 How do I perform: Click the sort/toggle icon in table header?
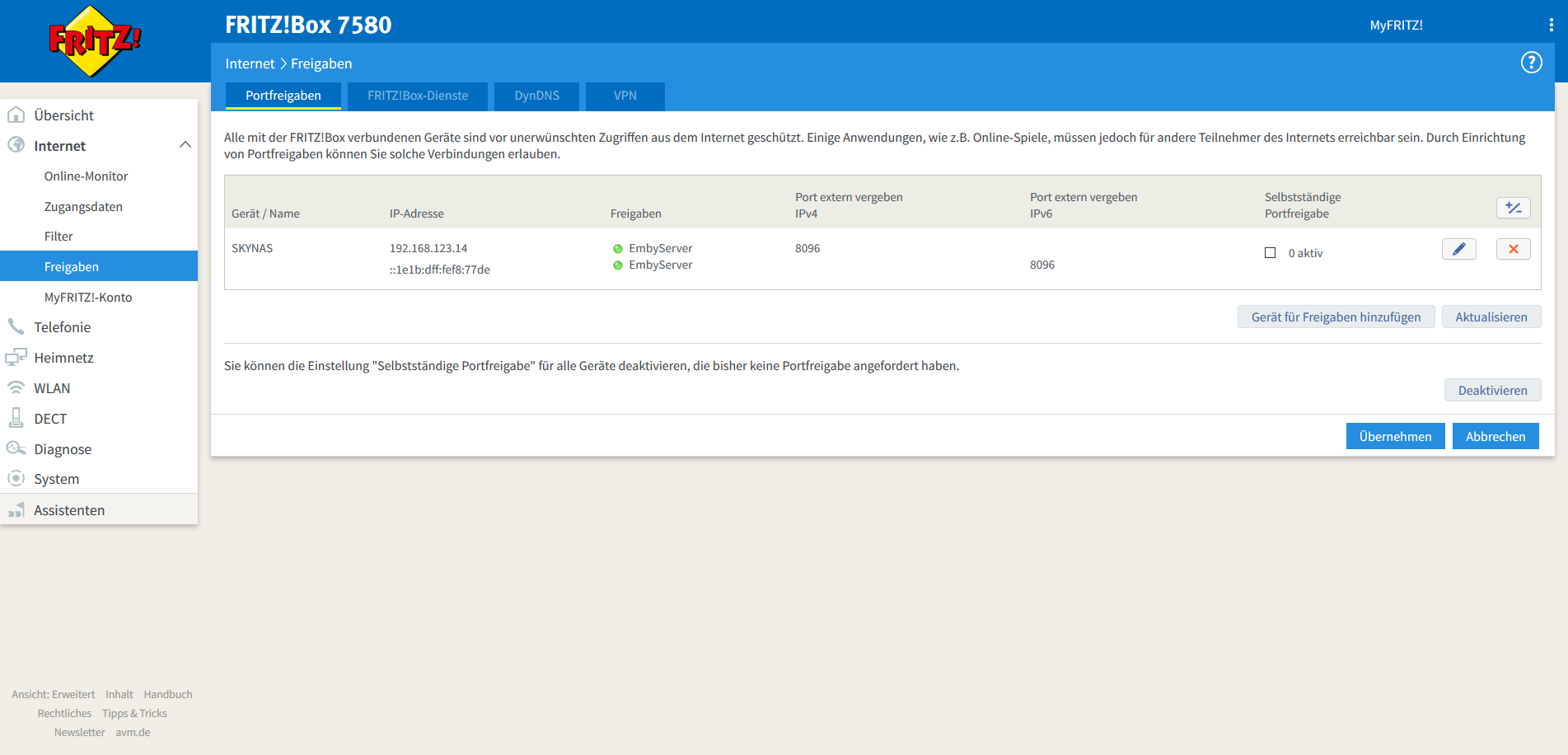tap(1513, 208)
